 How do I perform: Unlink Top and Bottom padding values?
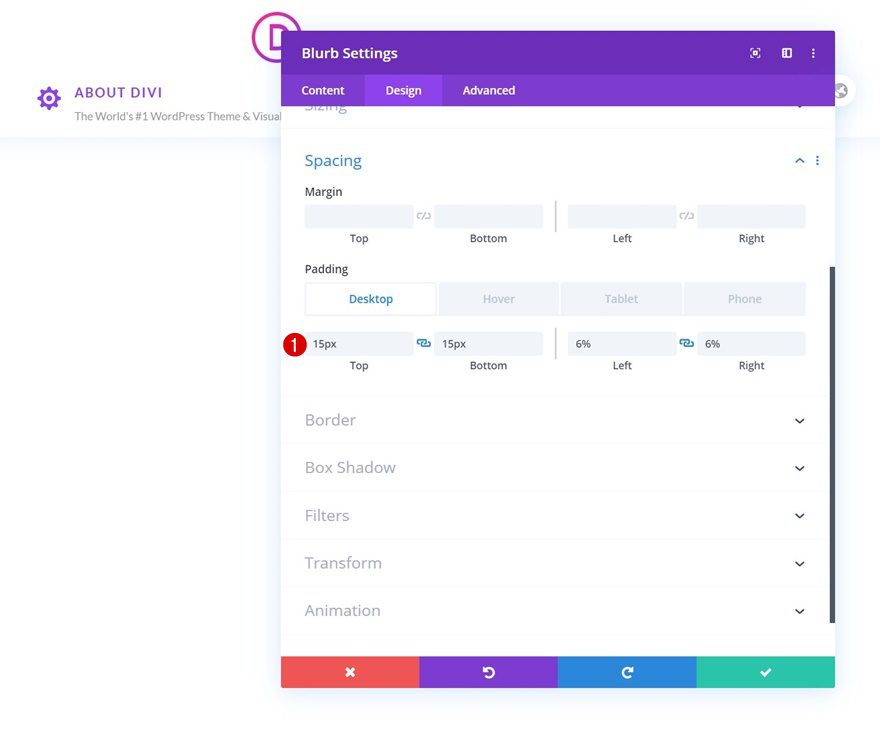click(x=424, y=342)
